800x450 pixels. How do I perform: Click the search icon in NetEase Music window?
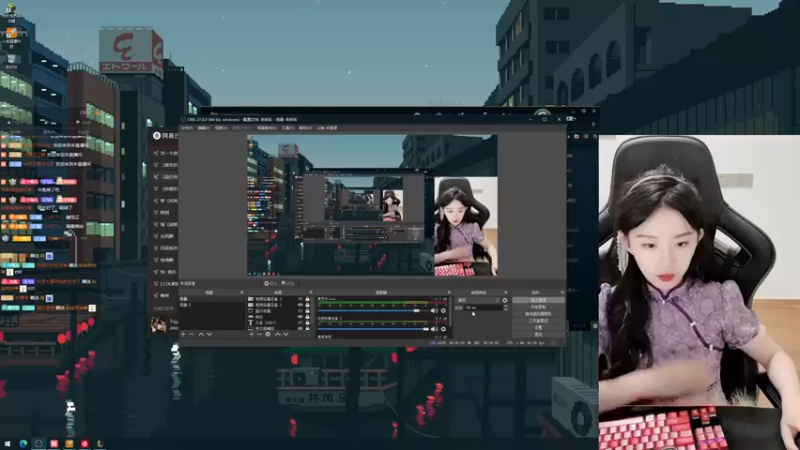595,136
